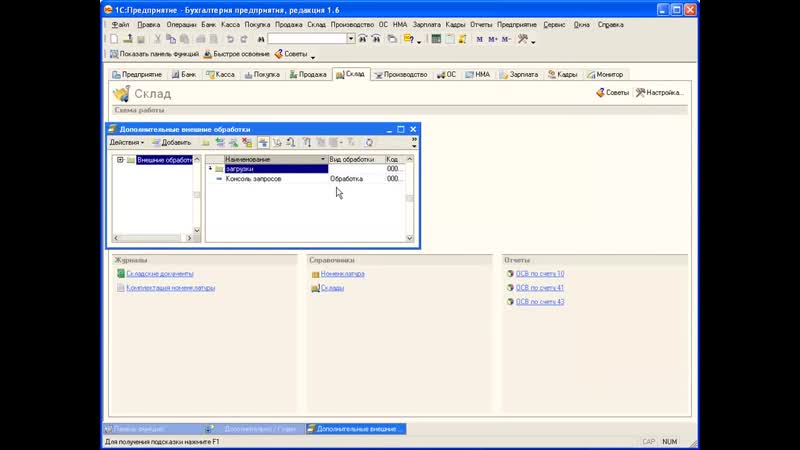Click the Наименование column header
Screen dimensions: 800x450
point(276,160)
